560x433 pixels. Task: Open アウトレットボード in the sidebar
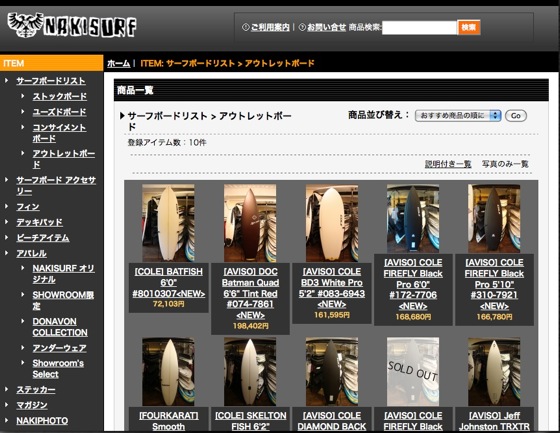click(x=64, y=159)
